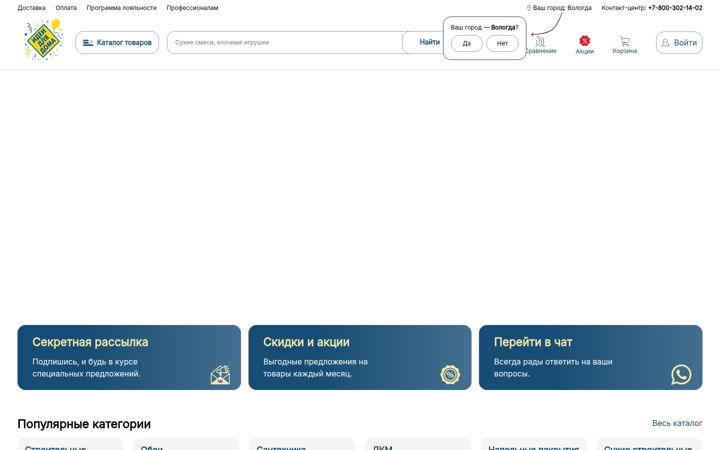
Task: Open the Акции promotions icon
Action: [585, 45]
